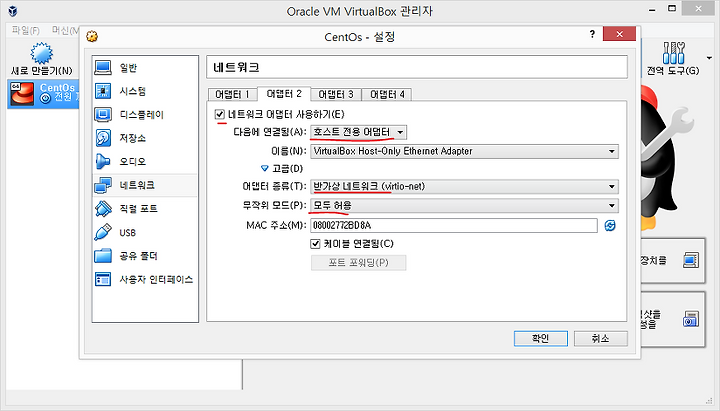
Task: Open the 어댑터 종류 virtio-net dropdown
Action: 464,186
